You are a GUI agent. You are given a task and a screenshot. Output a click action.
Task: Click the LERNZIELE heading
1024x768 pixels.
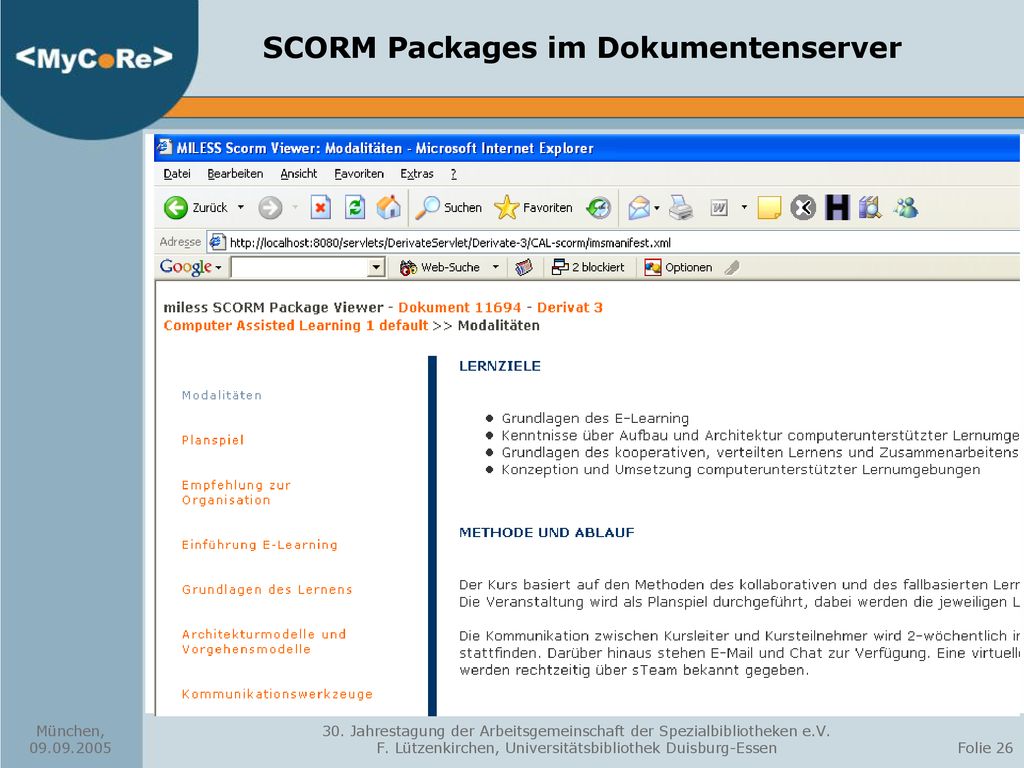click(500, 366)
